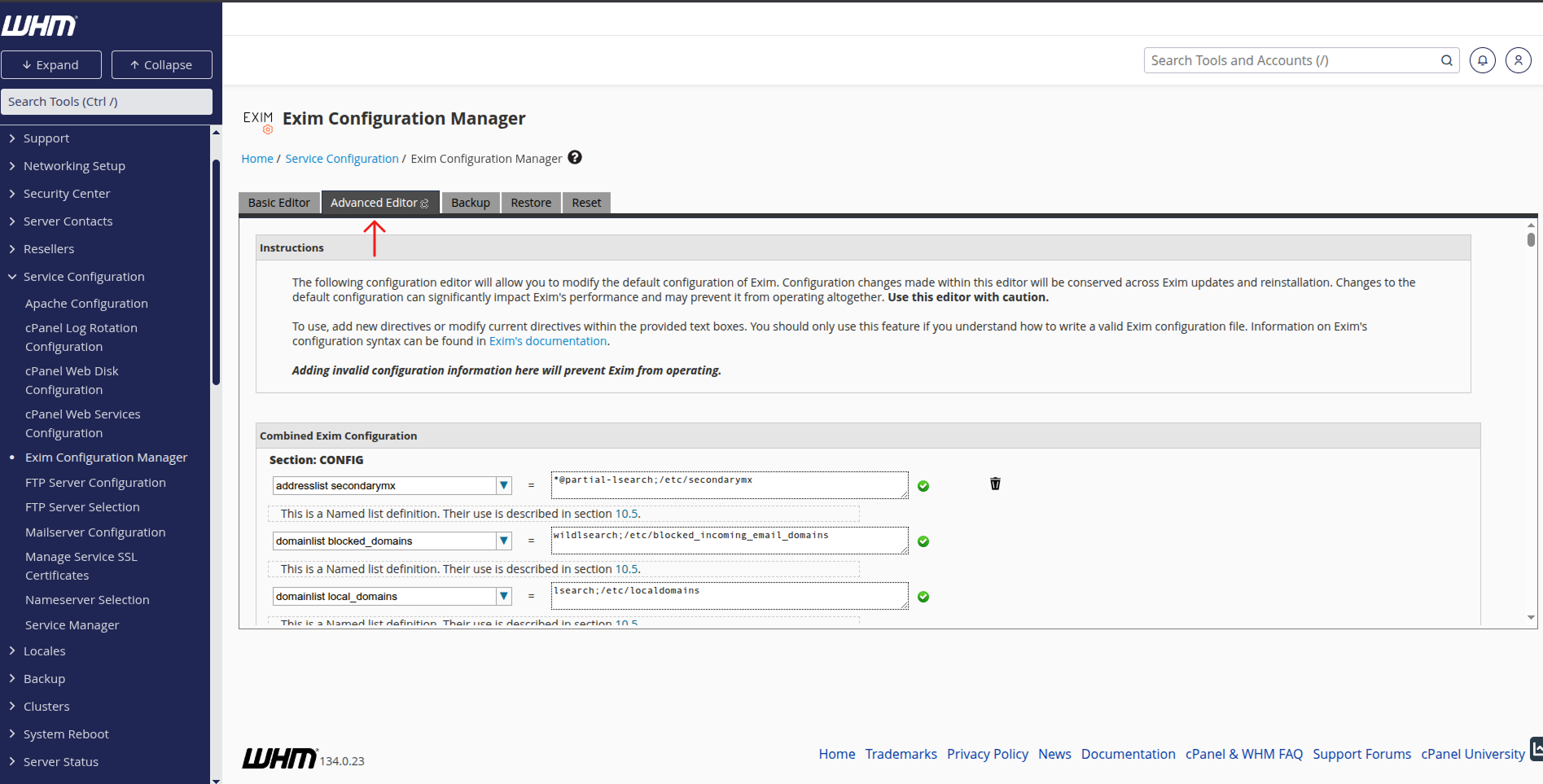This screenshot has width=1543, height=784.
Task: Click the green check beside domainlist blocked_domains
Action: [923, 541]
